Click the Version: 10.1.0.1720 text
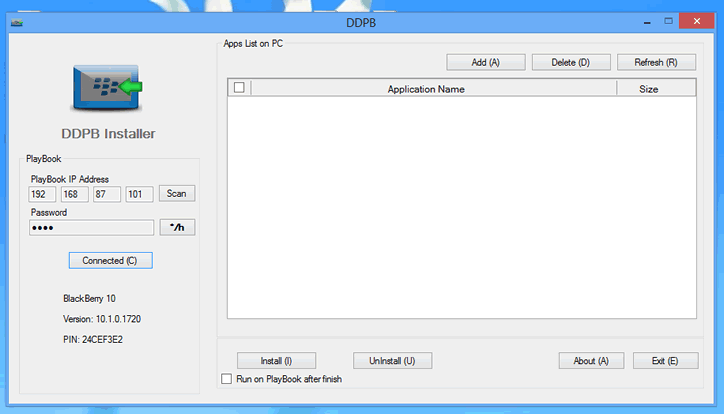The height and width of the screenshot is (414, 724). [x=102, y=319]
